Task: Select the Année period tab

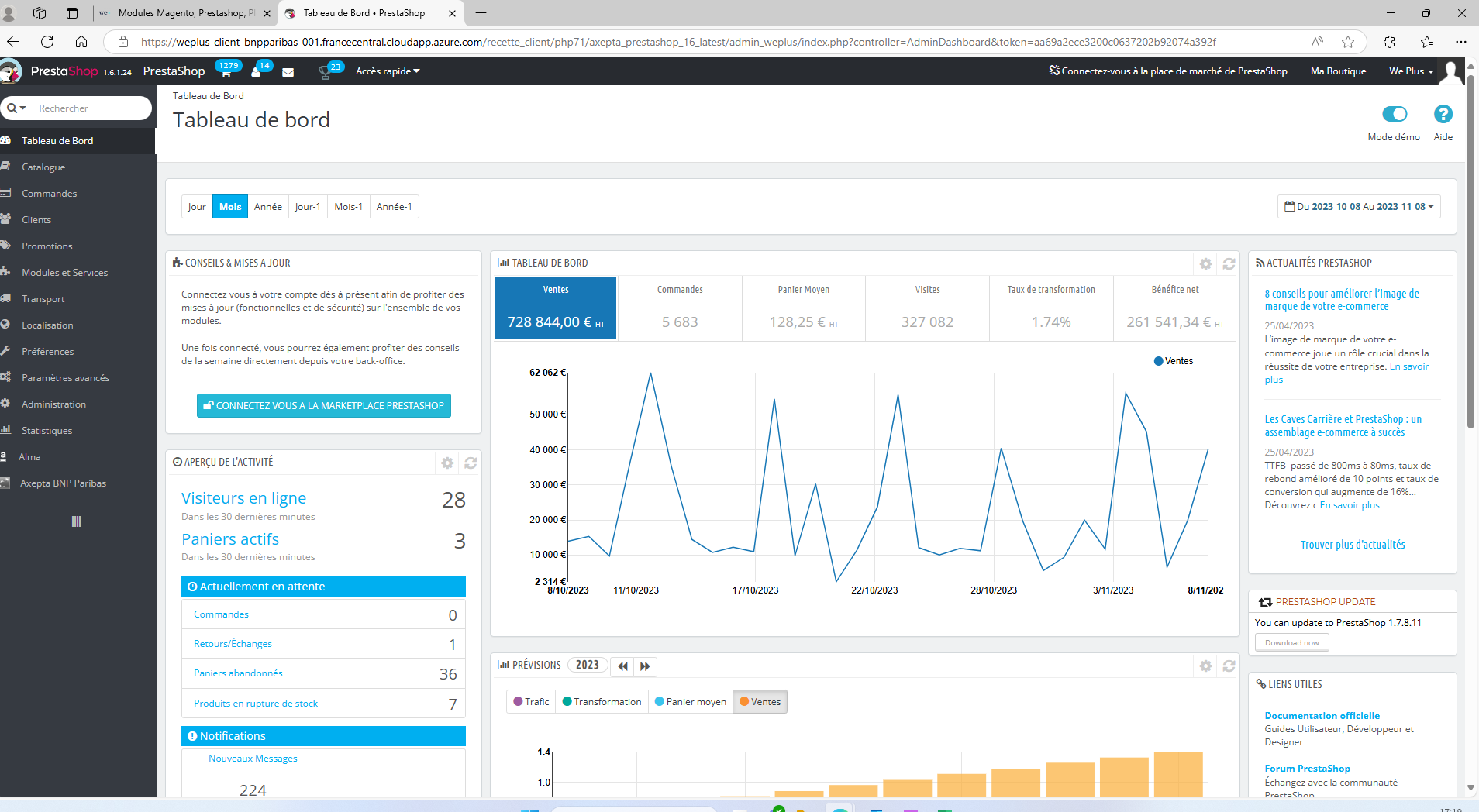Action: point(268,207)
